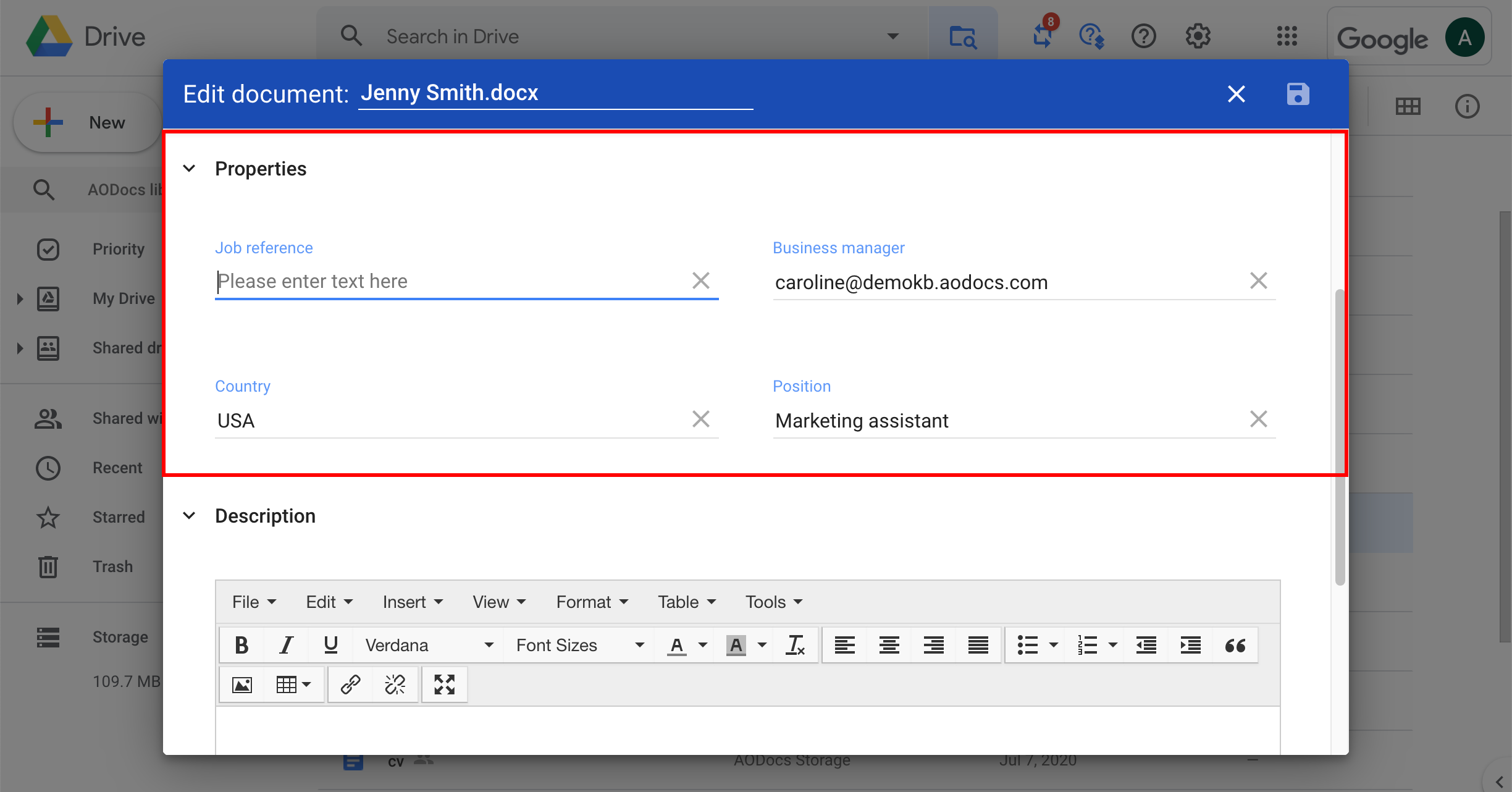This screenshot has height=792, width=1512.
Task: Close the Edit document dialog
Action: click(x=1236, y=94)
